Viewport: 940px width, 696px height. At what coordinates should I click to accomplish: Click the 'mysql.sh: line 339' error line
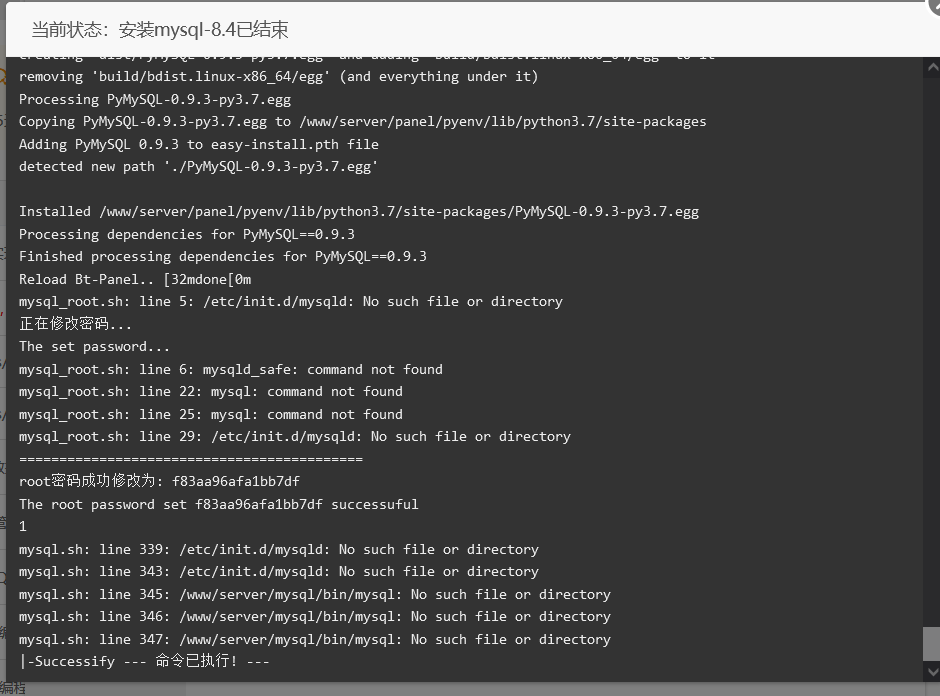279,549
